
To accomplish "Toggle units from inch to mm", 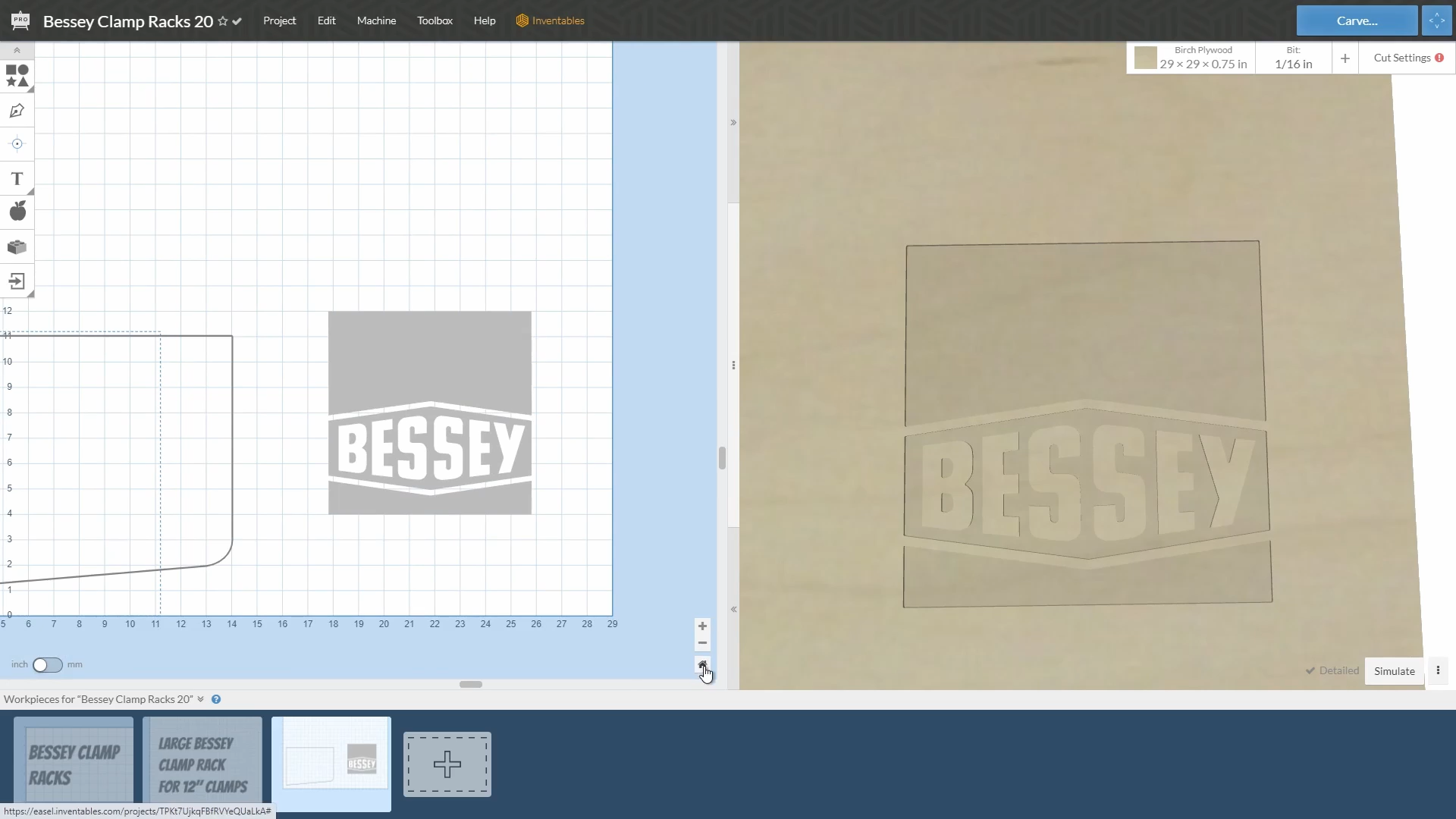I will [47, 665].
